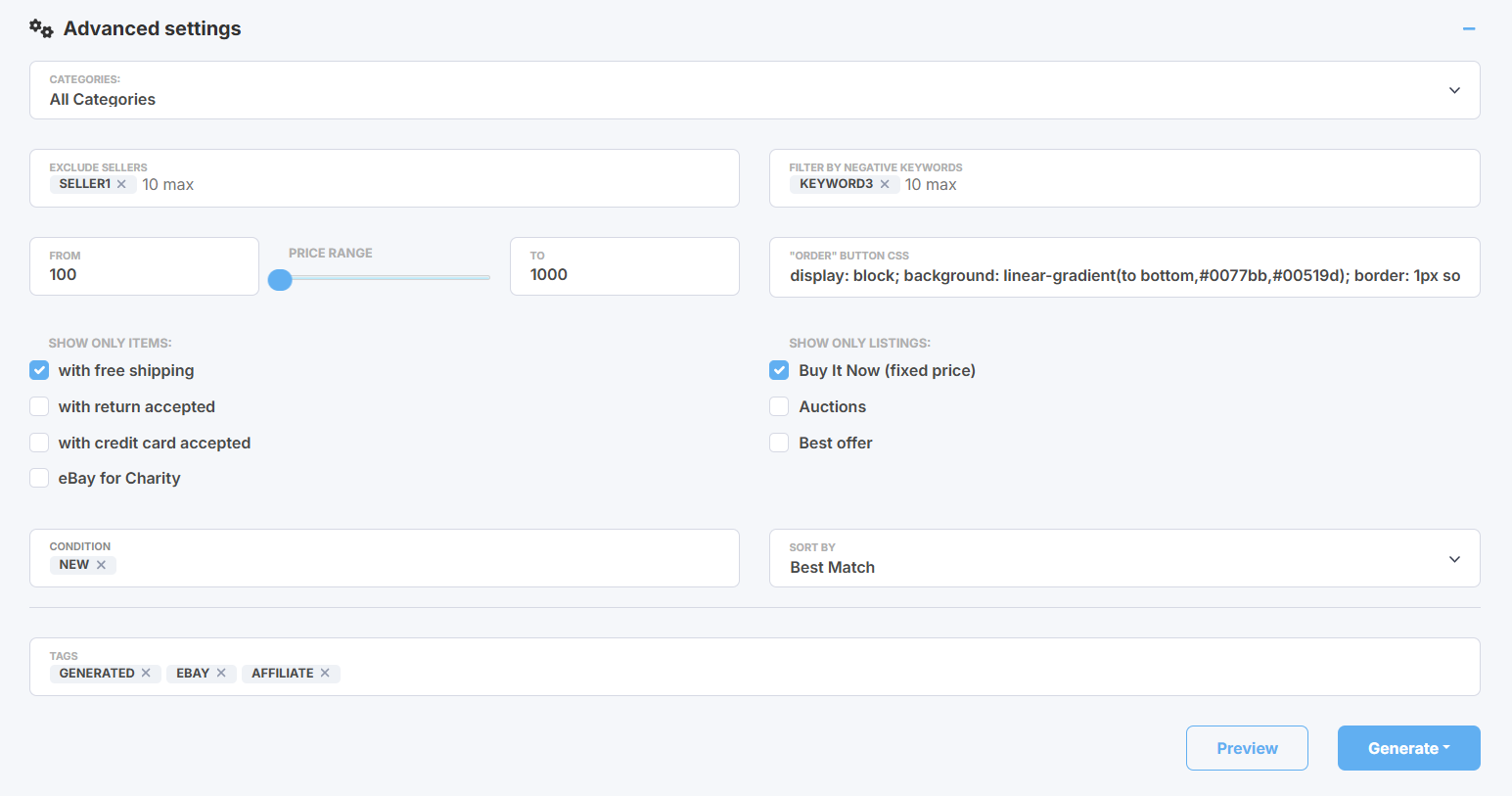Remove the EBAY tag

221,673
